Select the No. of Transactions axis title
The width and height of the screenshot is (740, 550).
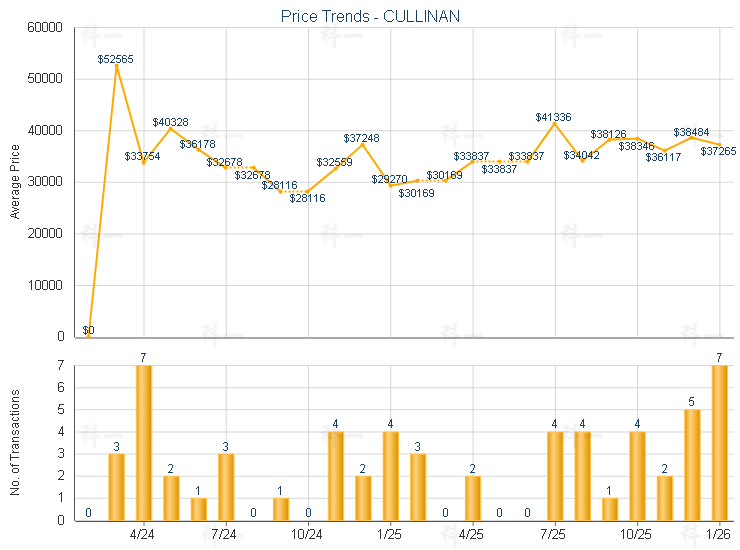coord(15,442)
